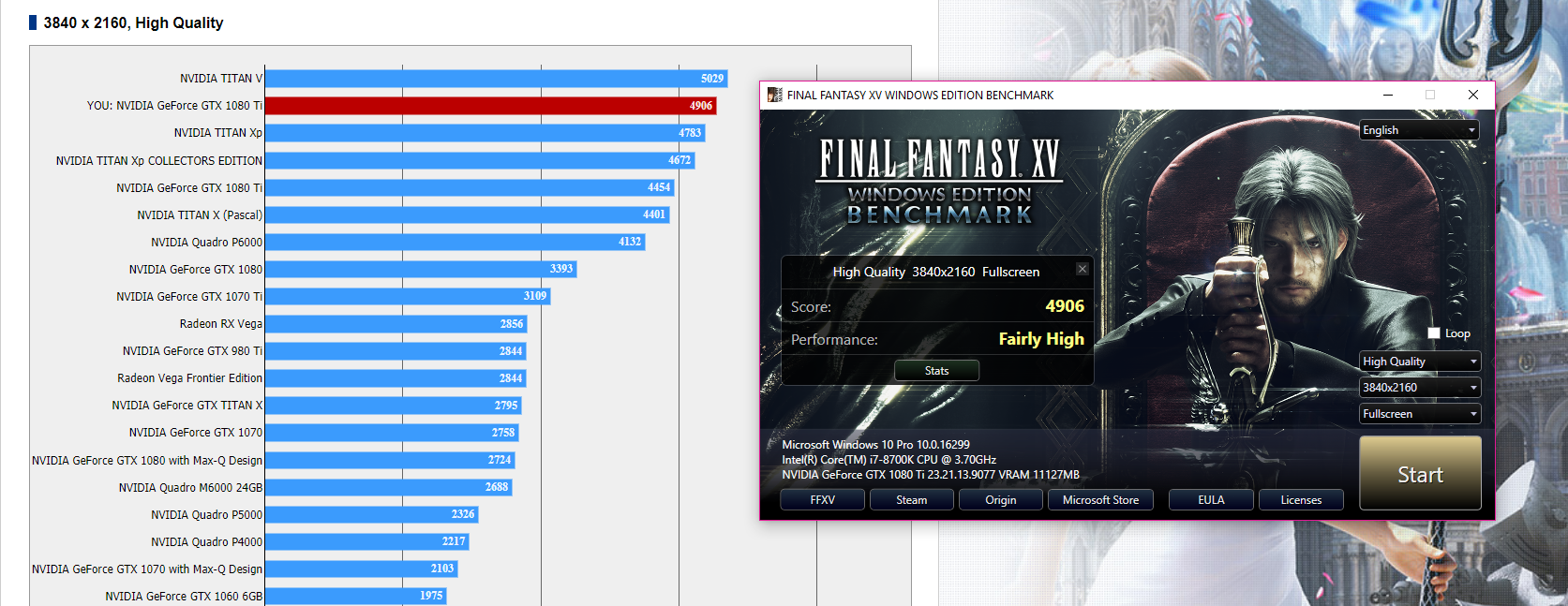Open the Steam store button

[912, 500]
